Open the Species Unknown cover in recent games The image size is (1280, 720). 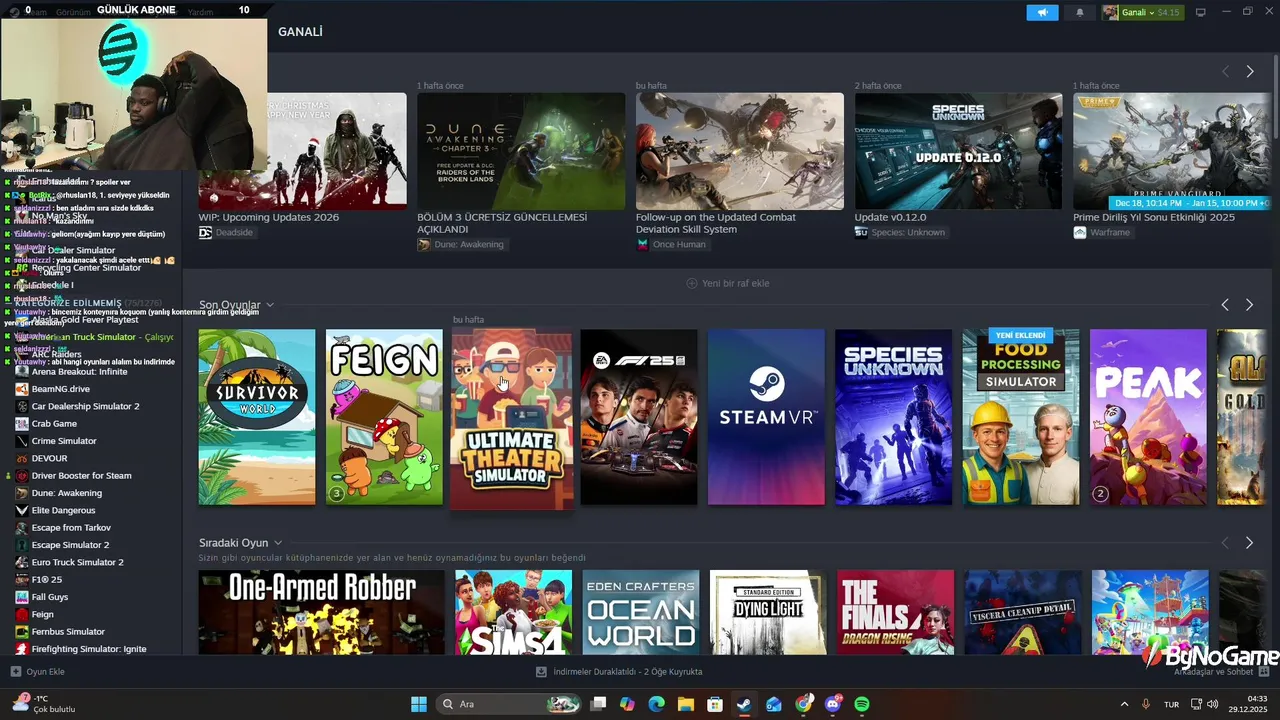894,417
